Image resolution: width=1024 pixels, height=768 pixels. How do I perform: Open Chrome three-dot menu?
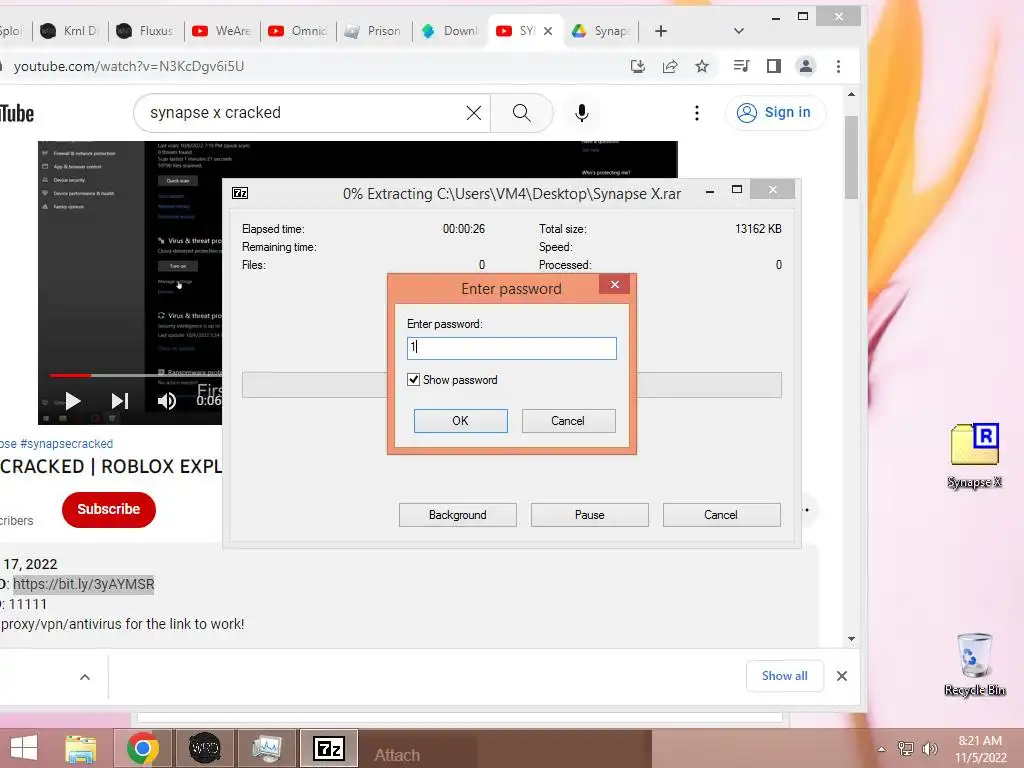(839, 66)
